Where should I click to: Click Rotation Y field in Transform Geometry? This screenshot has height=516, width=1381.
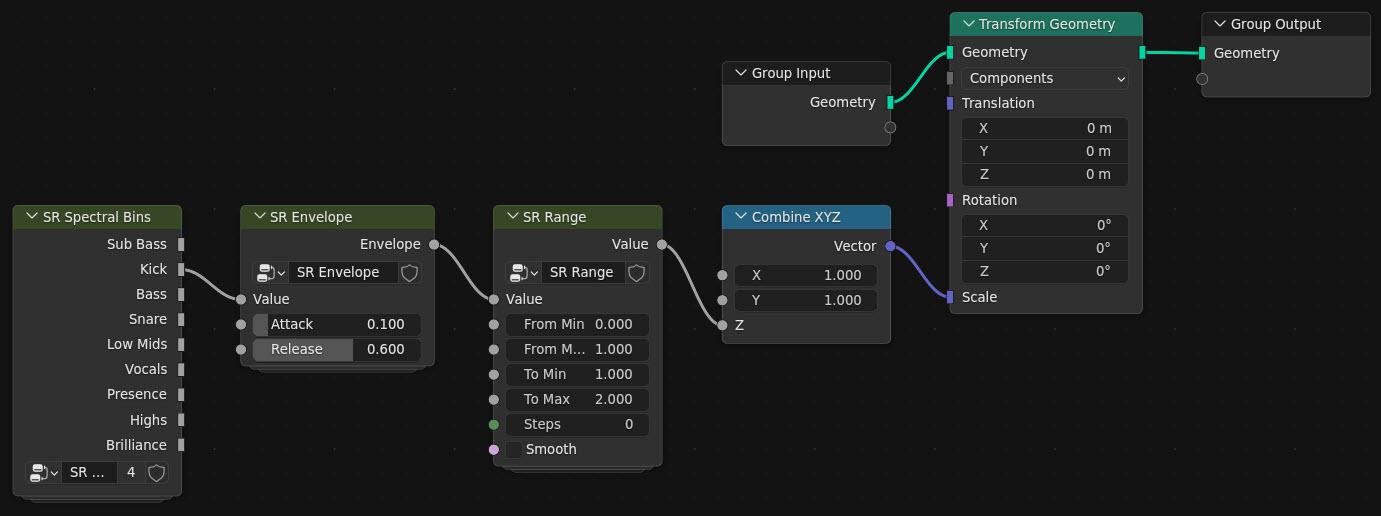[1045, 248]
